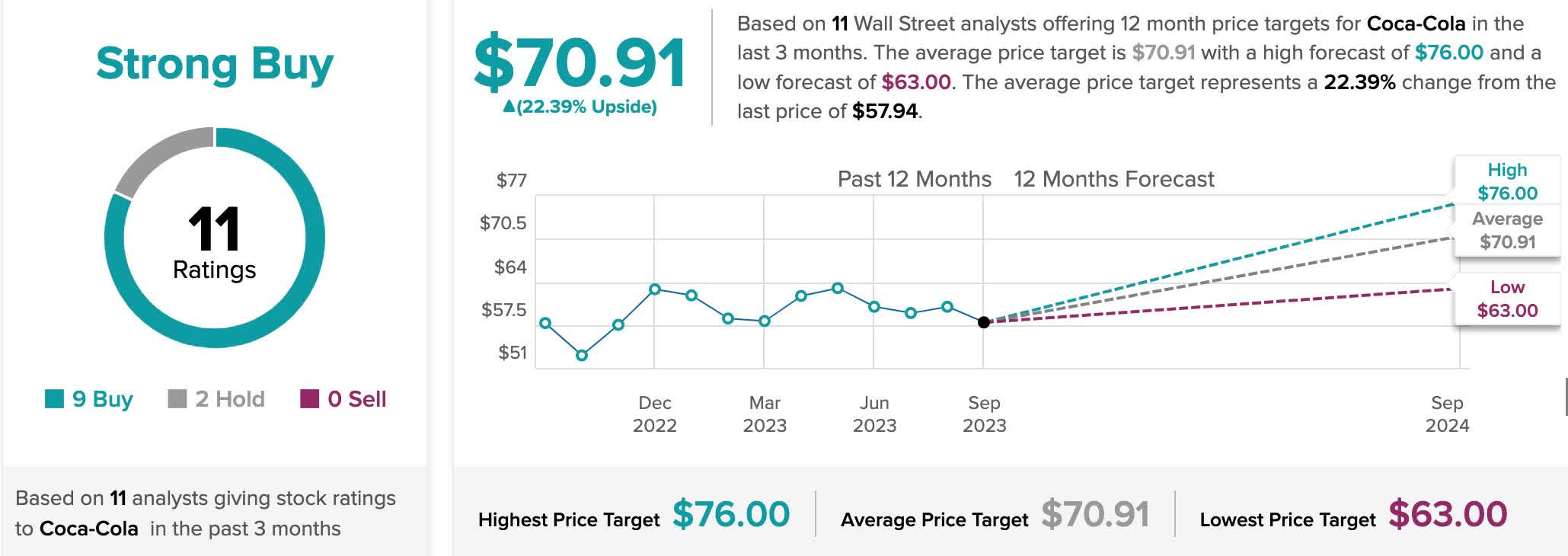Click the black current-price dot at Sep 2023

pyautogui.click(x=983, y=322)
